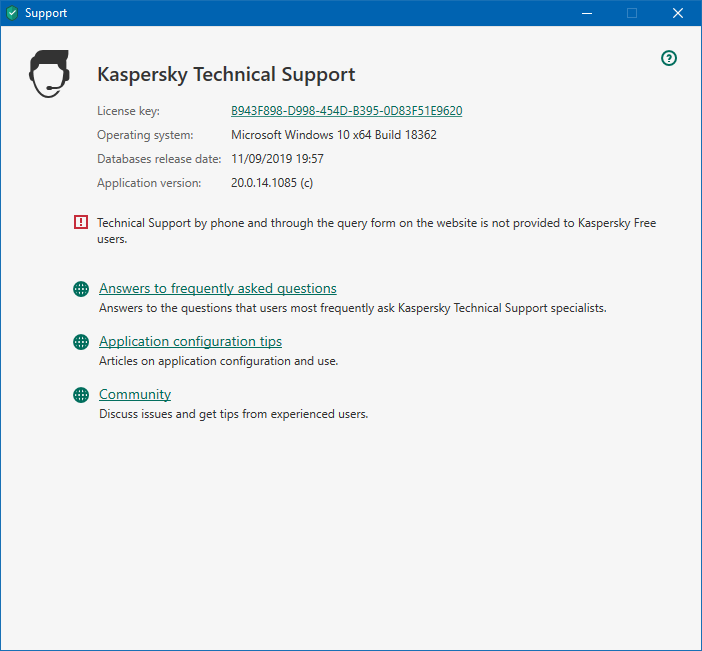Image resolution: width=702 pixels, height=651 pixels.
Task: Click the Kaspersky Technical Support heading
Action: click(226, 74)
